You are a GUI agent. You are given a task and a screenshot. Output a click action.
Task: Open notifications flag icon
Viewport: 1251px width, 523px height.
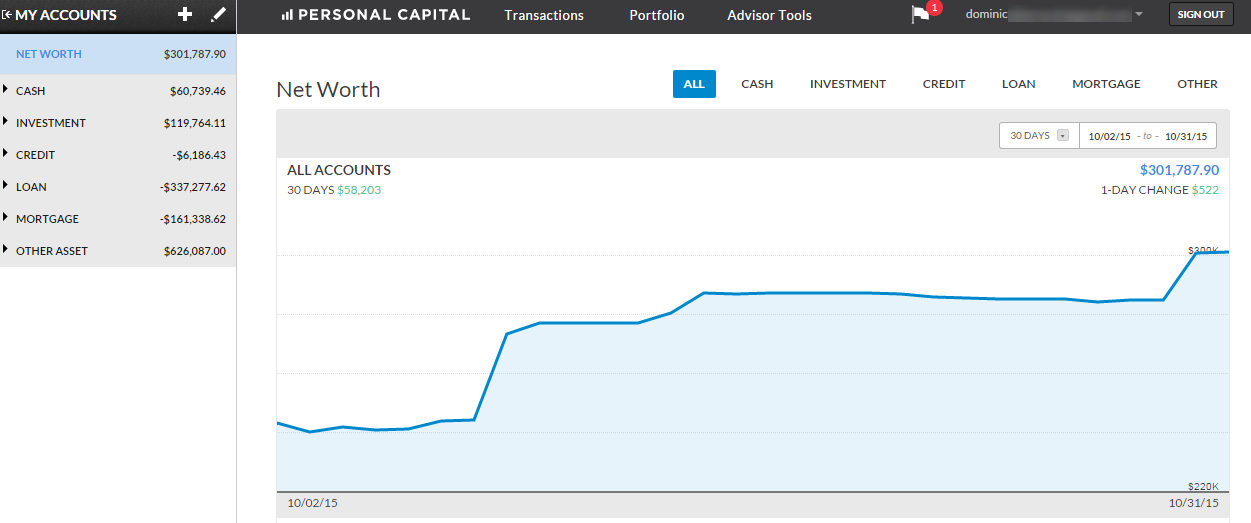(x=920, y=15)
